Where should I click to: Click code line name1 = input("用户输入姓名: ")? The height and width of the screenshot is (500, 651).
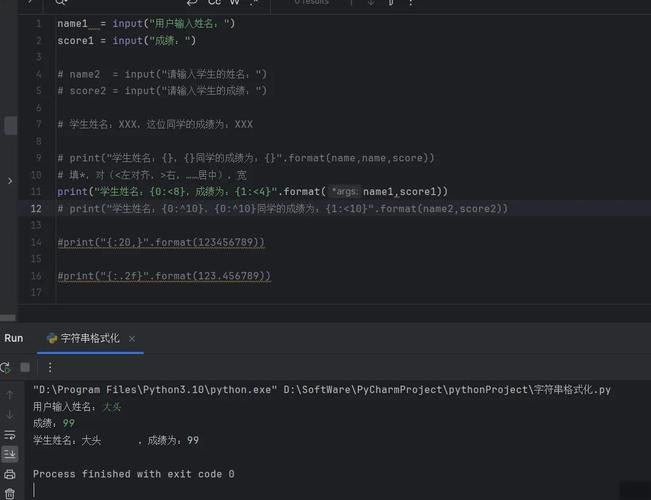[146, 24]
